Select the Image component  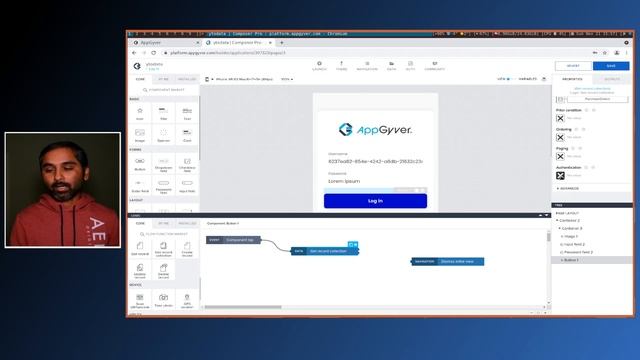(140, 135)
